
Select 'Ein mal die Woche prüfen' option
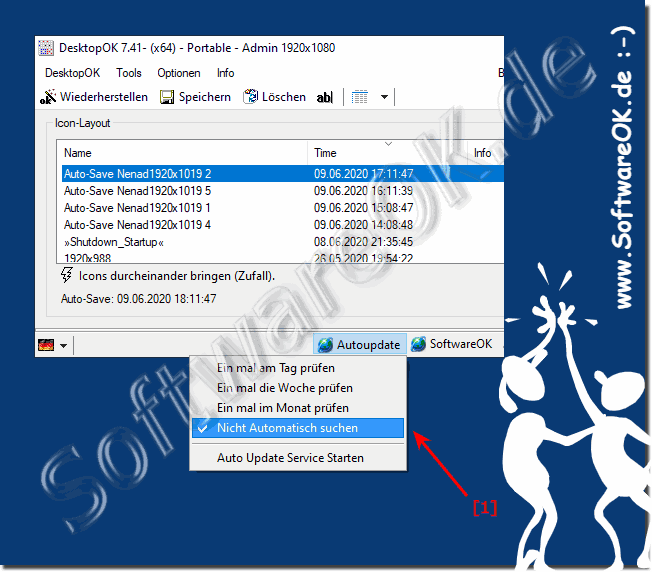(298, 388)
